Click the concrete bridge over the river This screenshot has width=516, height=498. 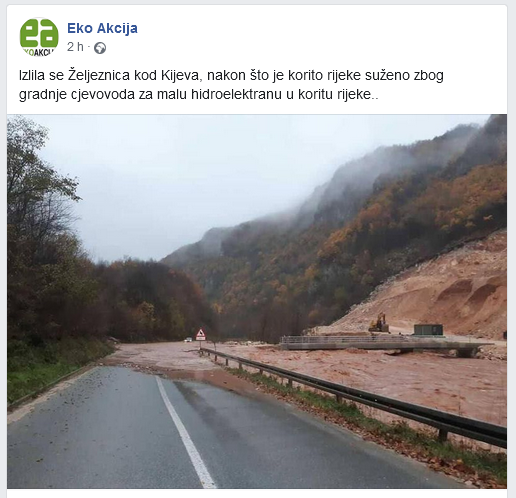383,345
